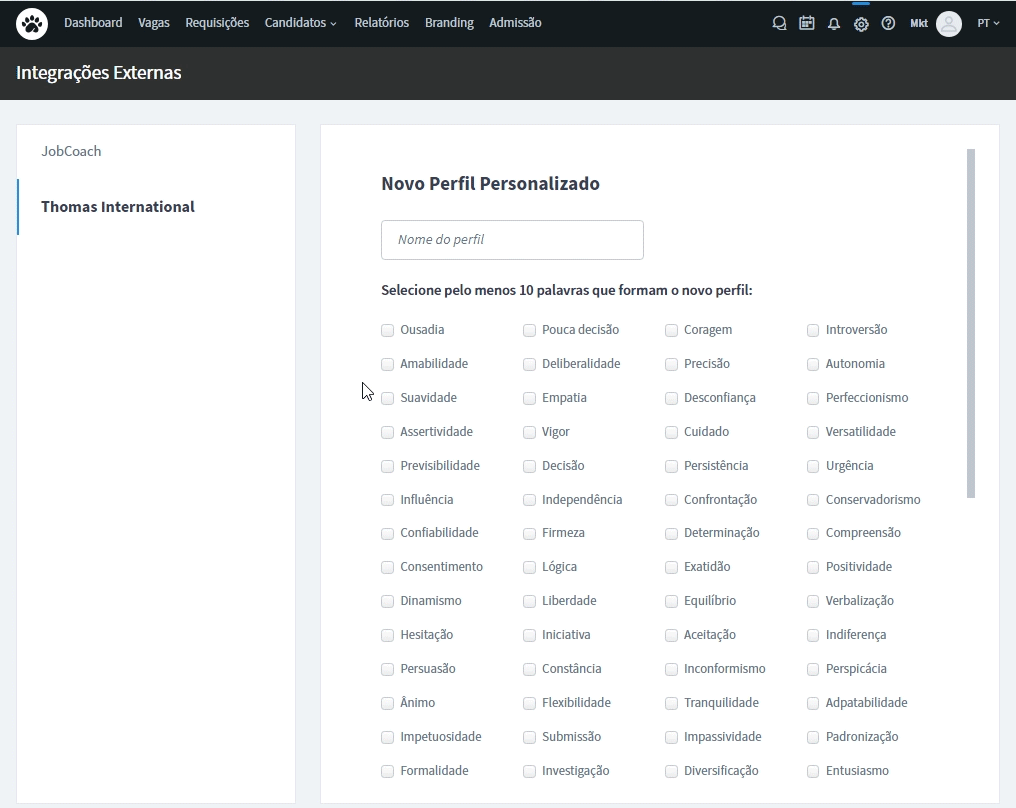Open the Candidatos dropdown menu

[294, 22]
